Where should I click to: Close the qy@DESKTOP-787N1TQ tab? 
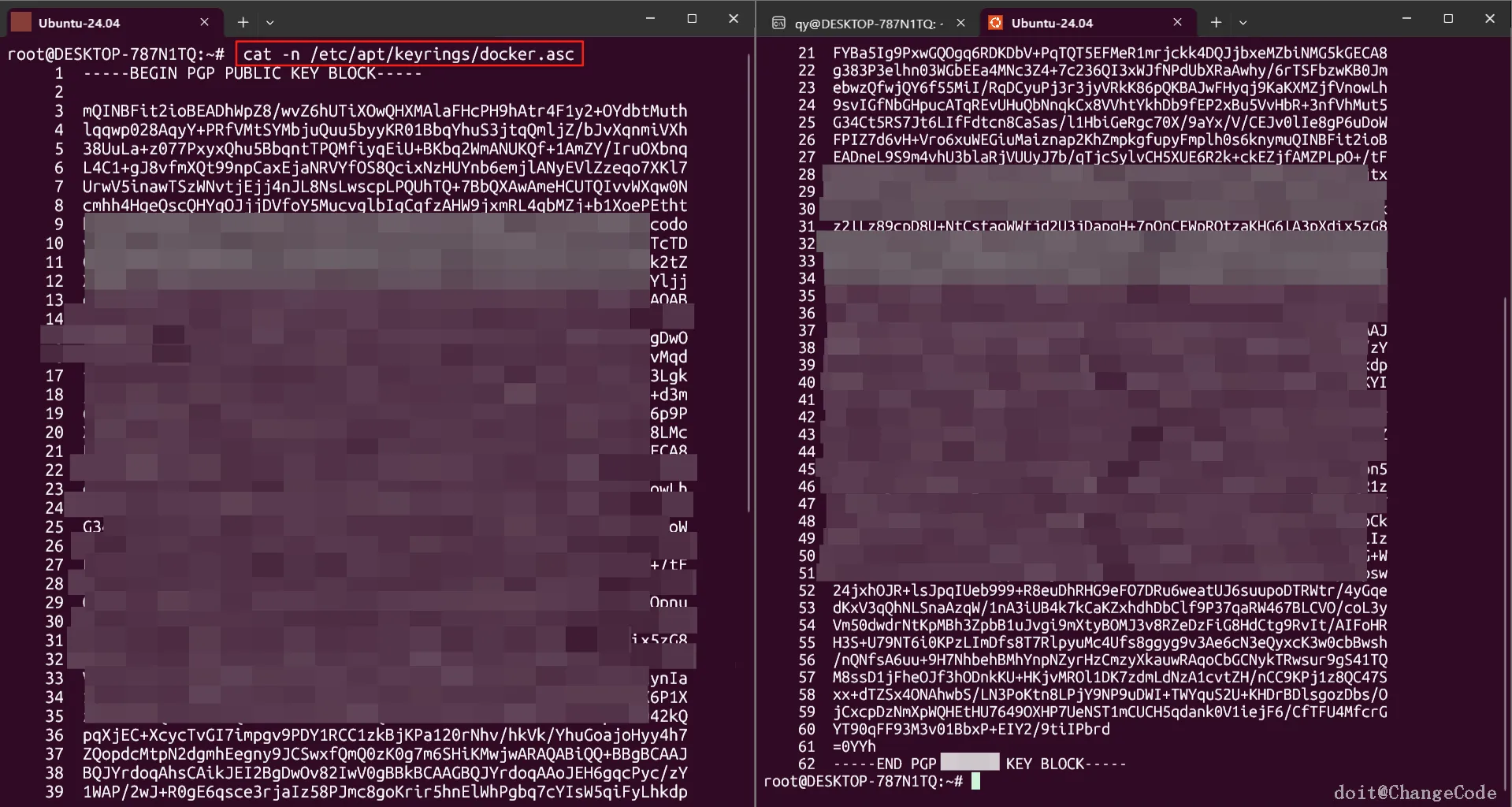point(960,23)
